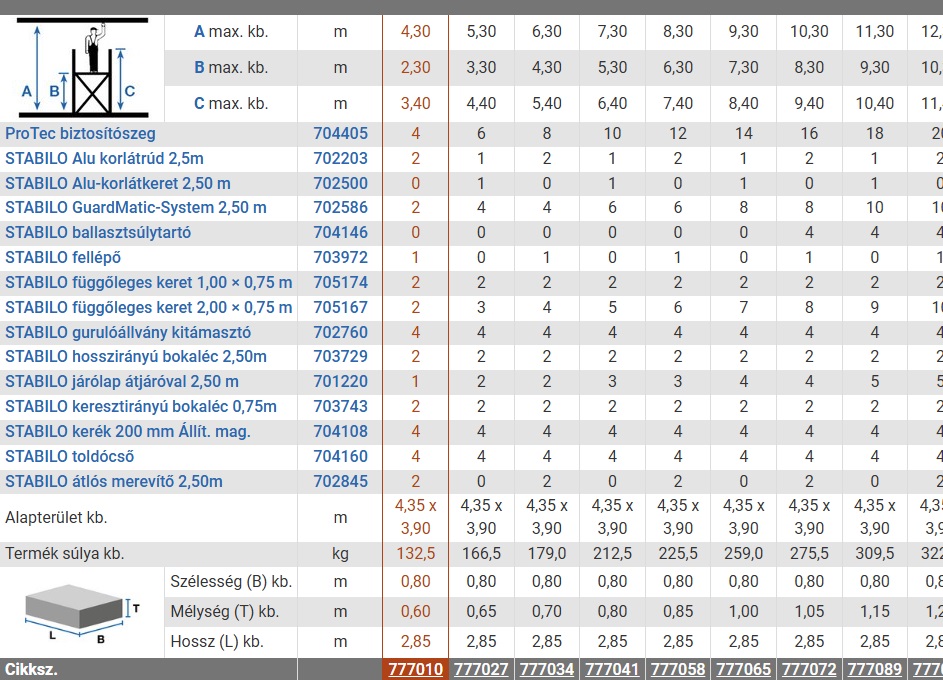The image size is (943, 680).
Task: Open STABILO járólap átjáróval 2,50 m link
Action: click(122, 382)
